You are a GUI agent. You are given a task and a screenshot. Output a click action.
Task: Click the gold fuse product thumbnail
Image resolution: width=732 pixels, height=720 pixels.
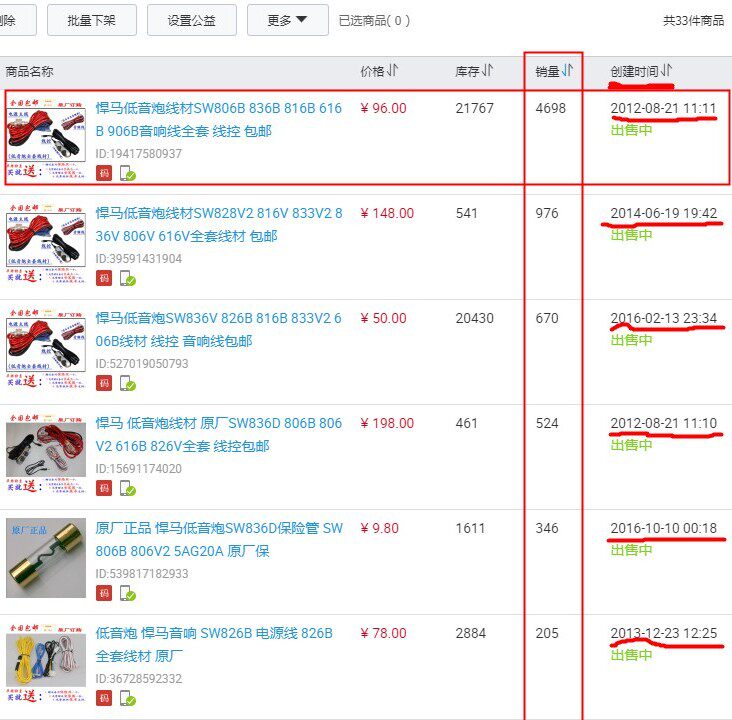click(46, 558)
